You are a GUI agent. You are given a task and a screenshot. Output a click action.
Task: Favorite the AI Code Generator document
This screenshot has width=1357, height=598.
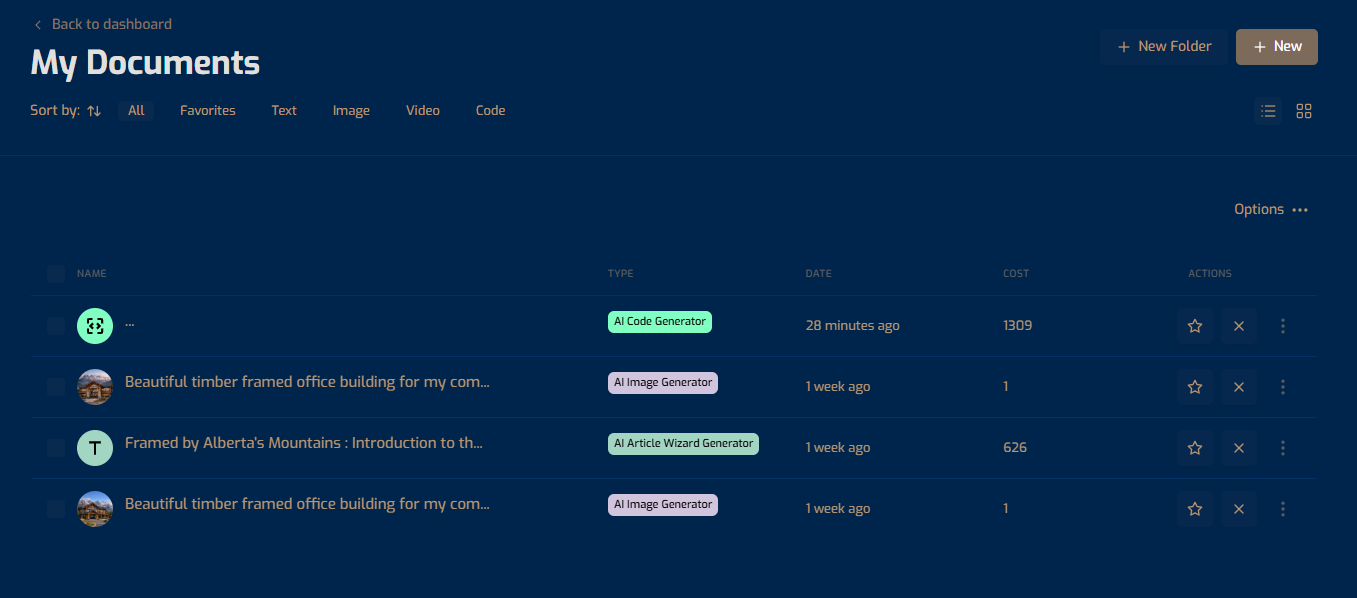pyautogui.click(x=1194, y=326)
